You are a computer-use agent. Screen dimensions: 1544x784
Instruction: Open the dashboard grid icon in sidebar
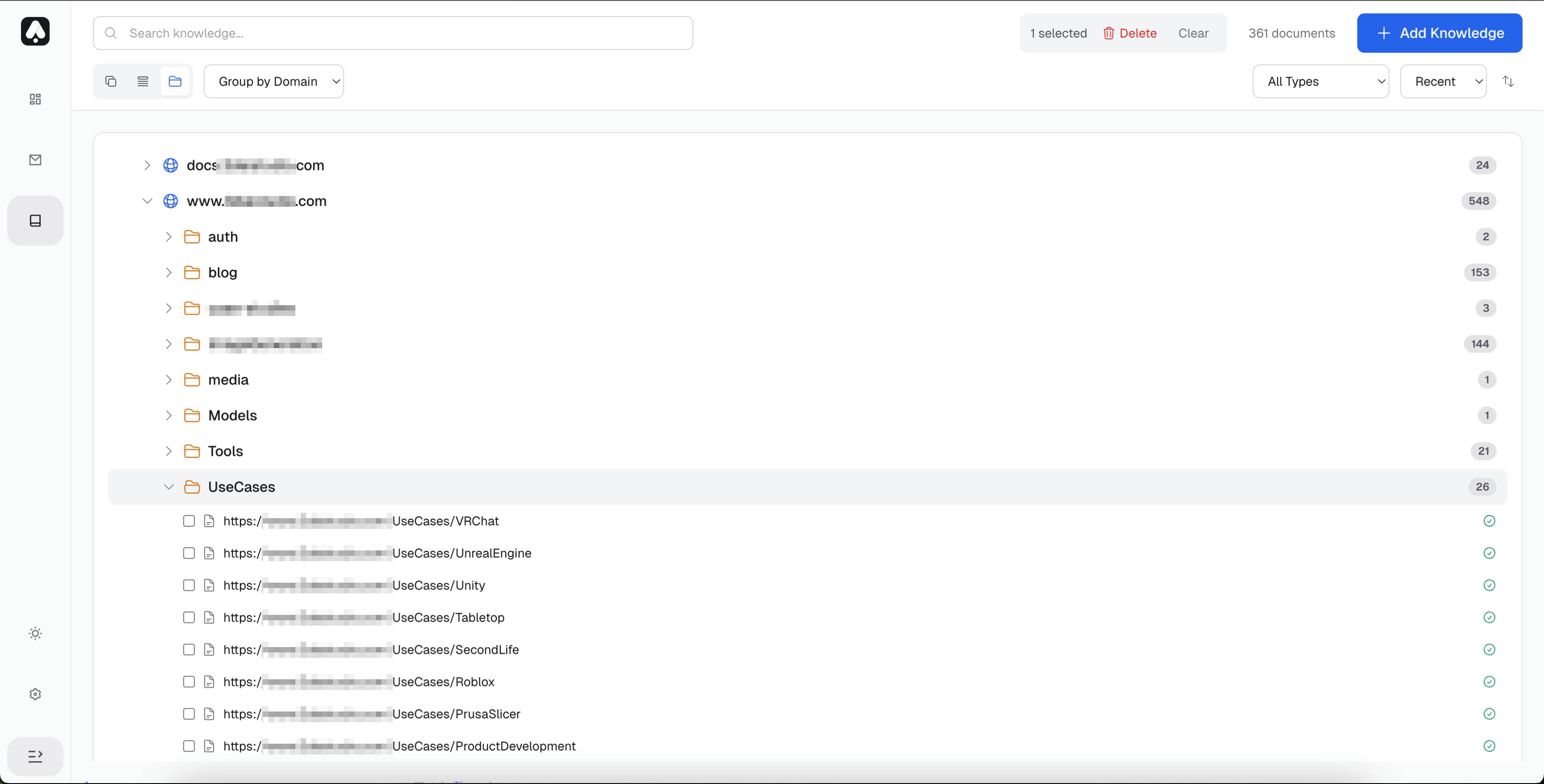pyautogui.click(x=35, y=99)
